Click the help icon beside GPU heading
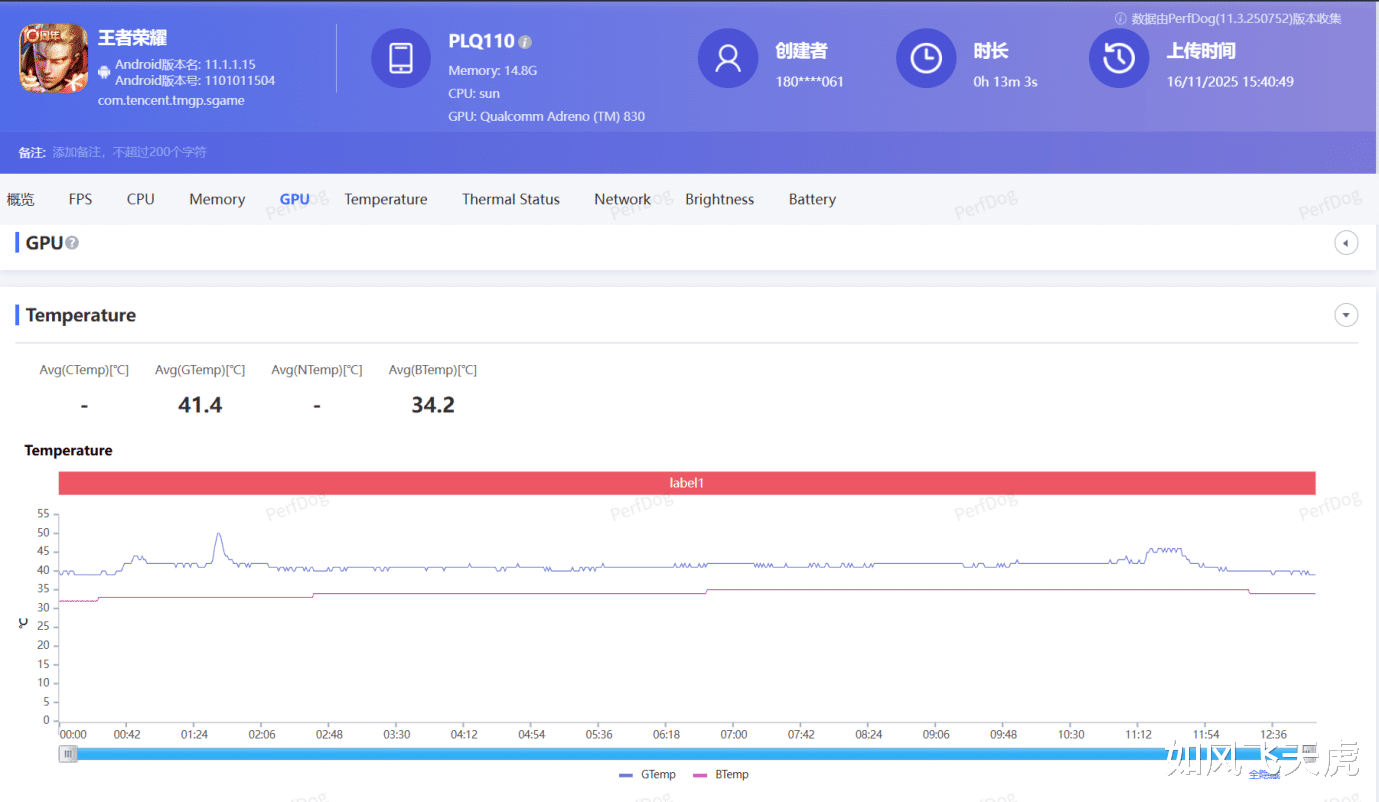 point(72,243)
